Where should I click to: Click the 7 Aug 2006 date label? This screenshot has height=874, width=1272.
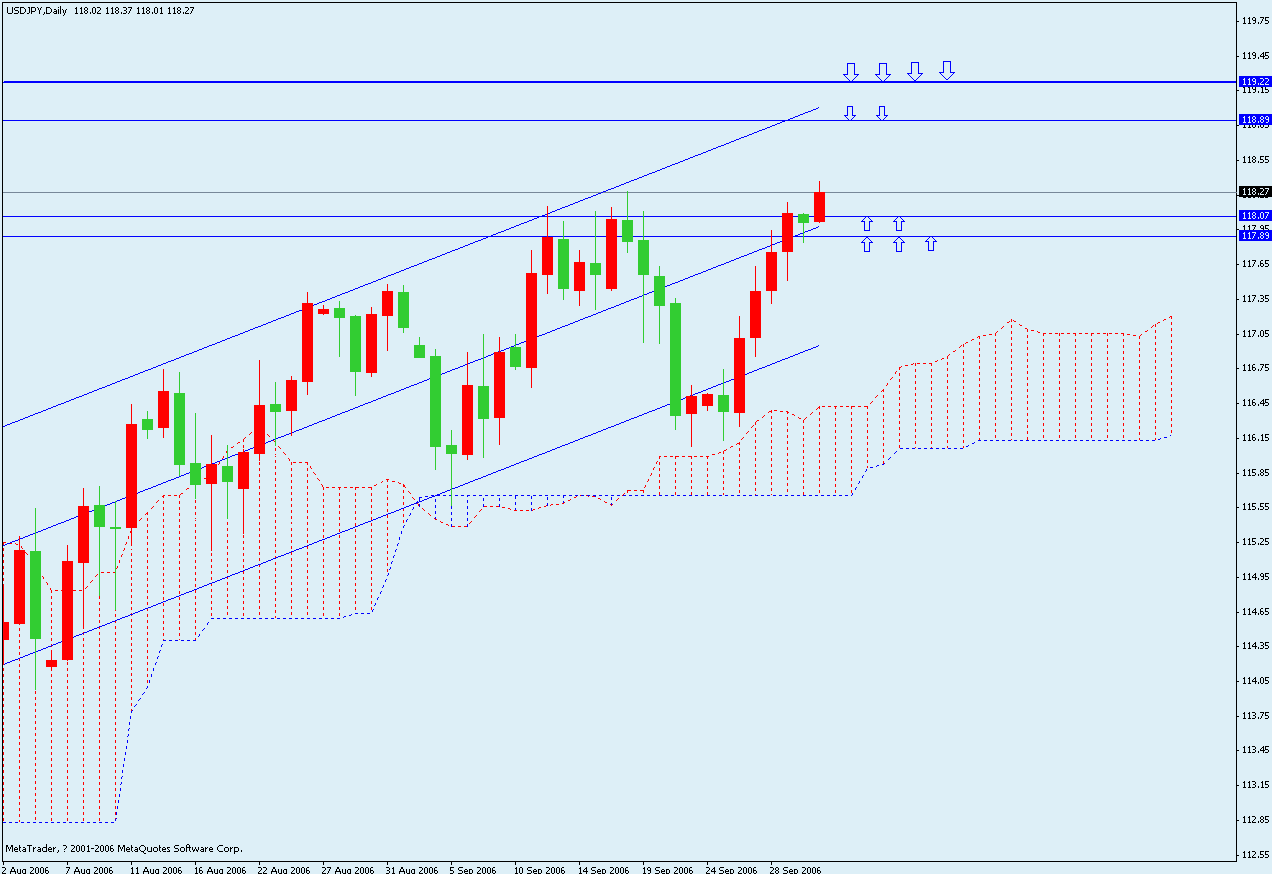click(91, 870)
